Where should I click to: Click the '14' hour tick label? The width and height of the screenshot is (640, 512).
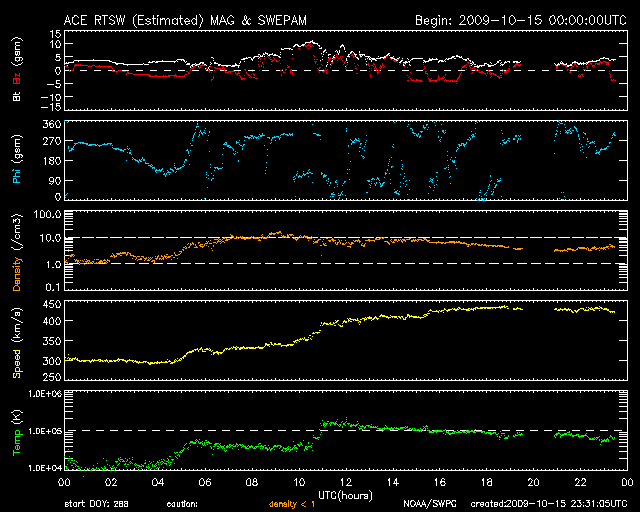393,482
